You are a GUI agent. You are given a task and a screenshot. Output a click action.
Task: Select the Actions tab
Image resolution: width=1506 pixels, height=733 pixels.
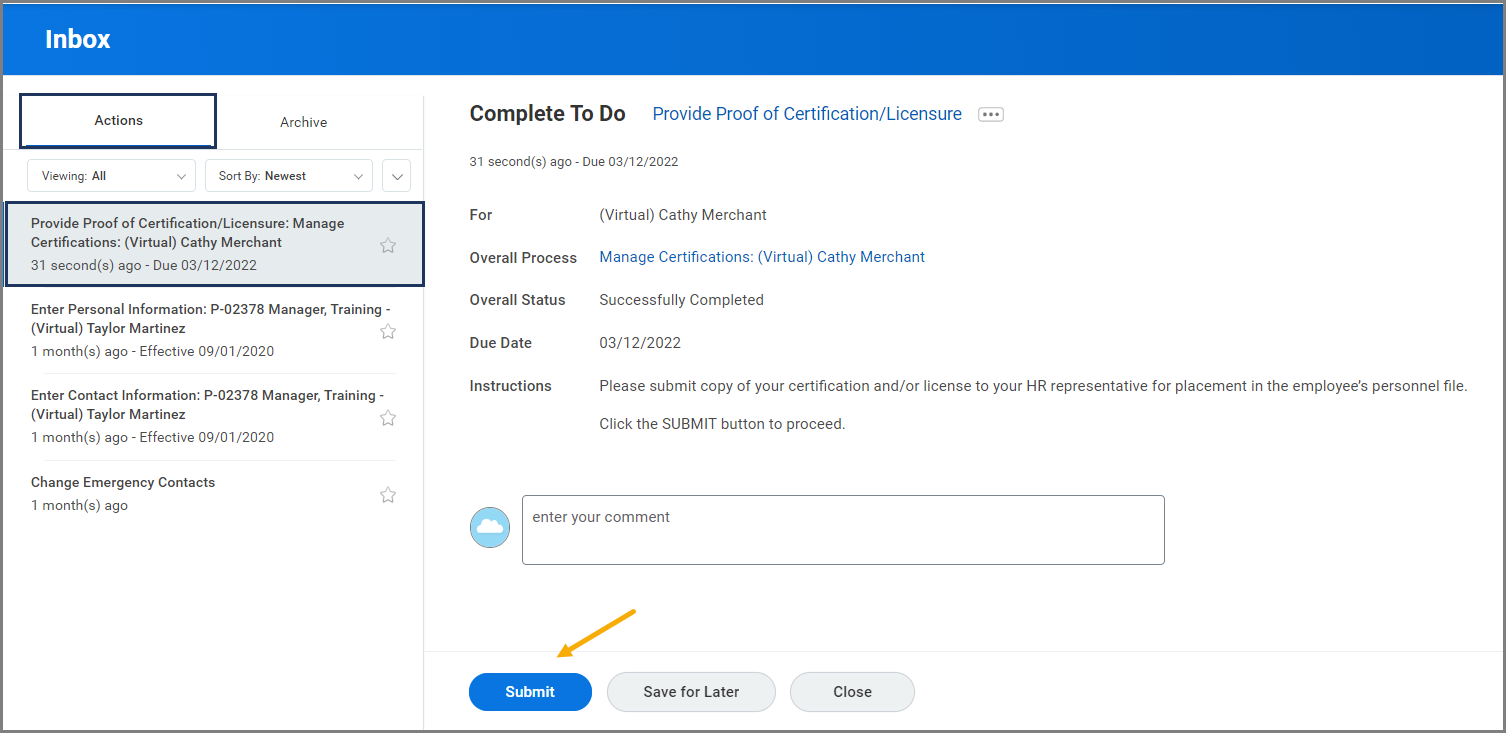click(118, 121)
